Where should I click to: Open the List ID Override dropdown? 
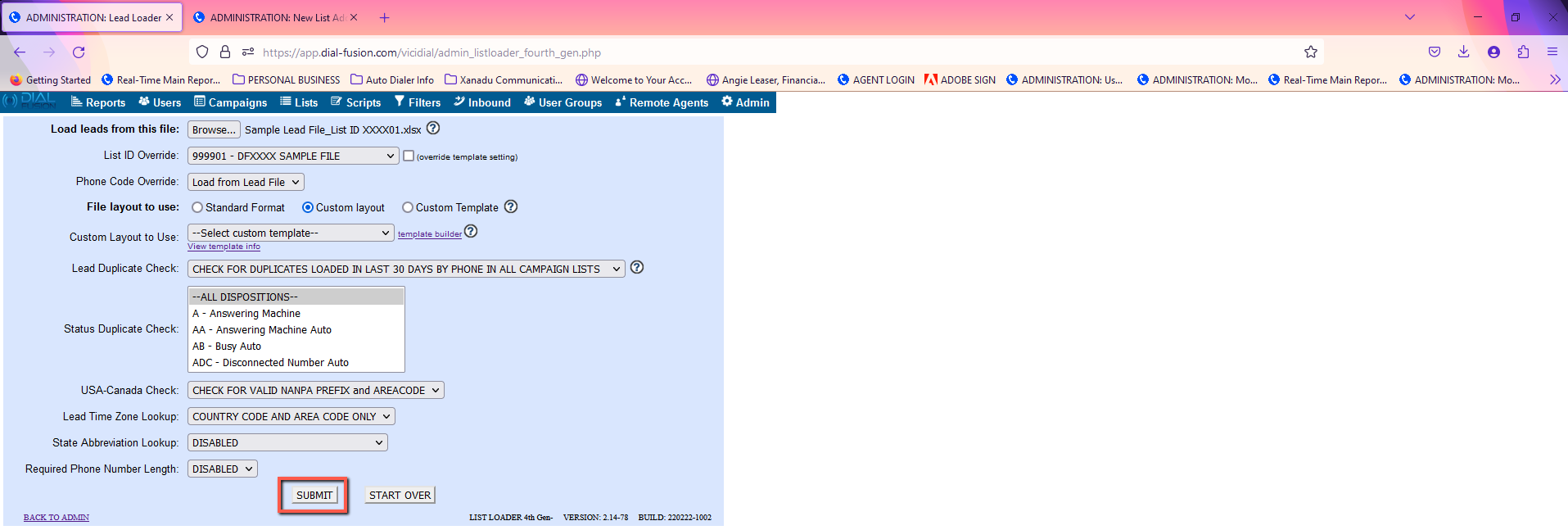point(293,156)
